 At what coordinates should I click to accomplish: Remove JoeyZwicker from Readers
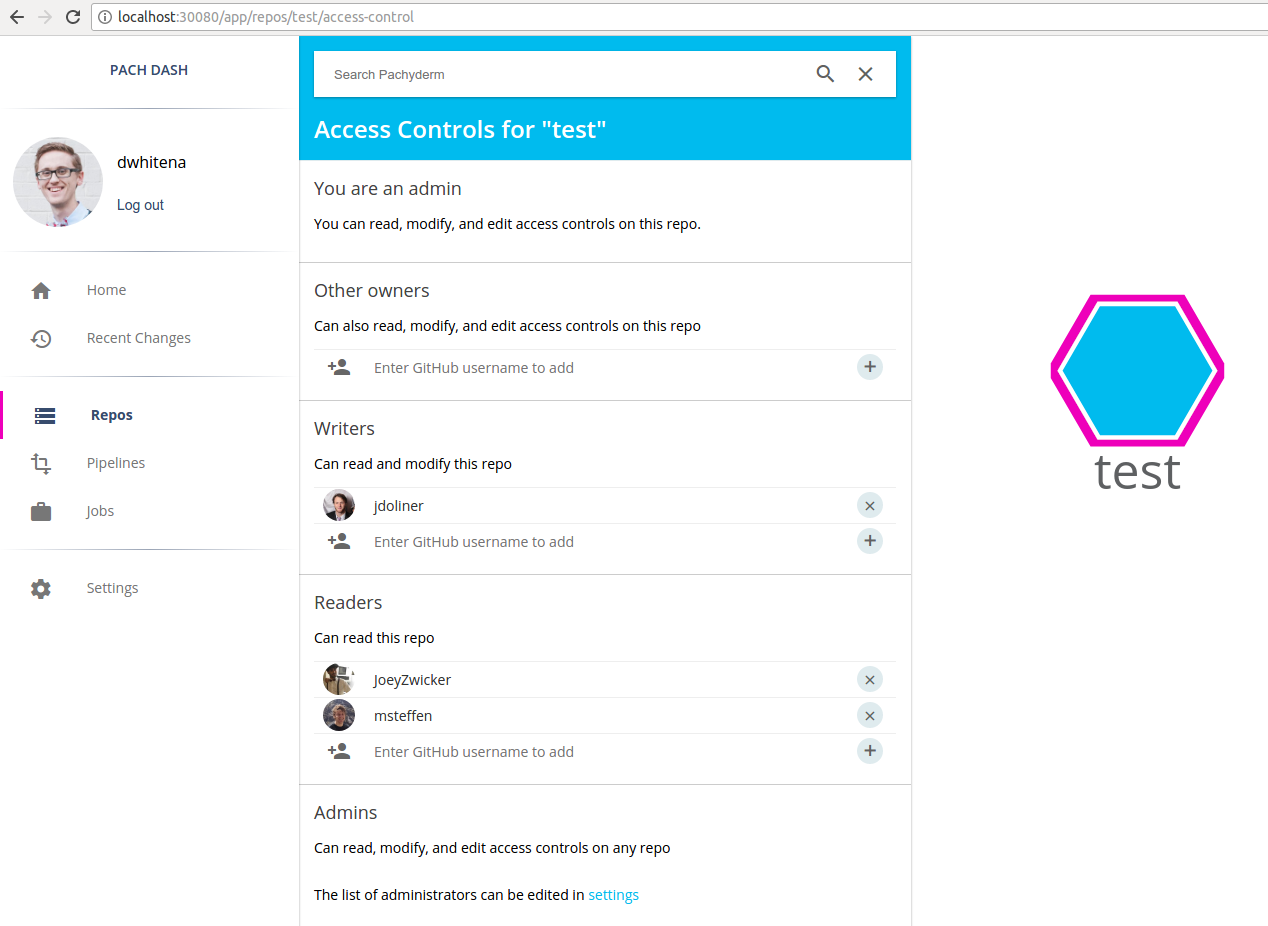[870, 680]
